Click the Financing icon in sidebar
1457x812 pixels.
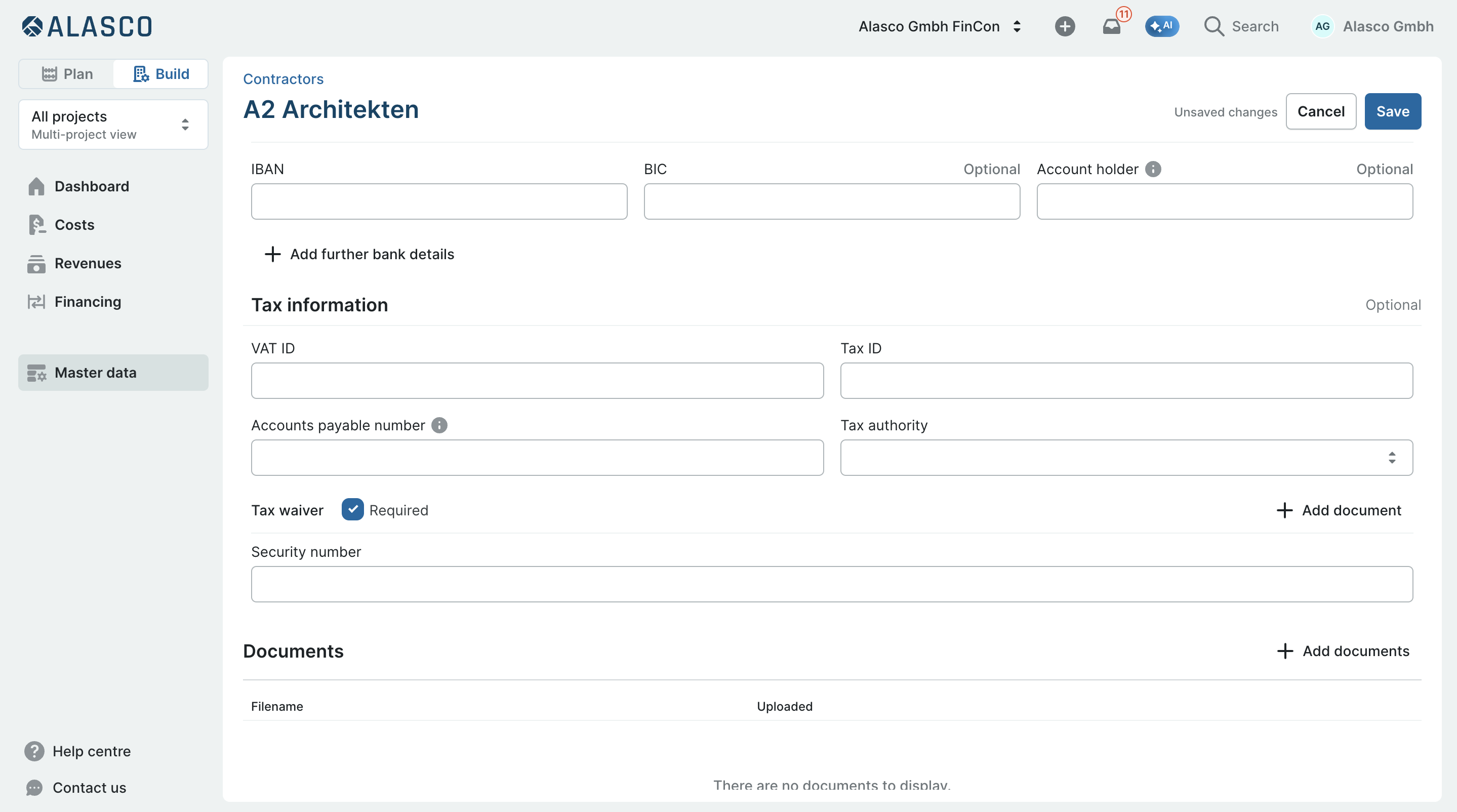tap(36, 302)
